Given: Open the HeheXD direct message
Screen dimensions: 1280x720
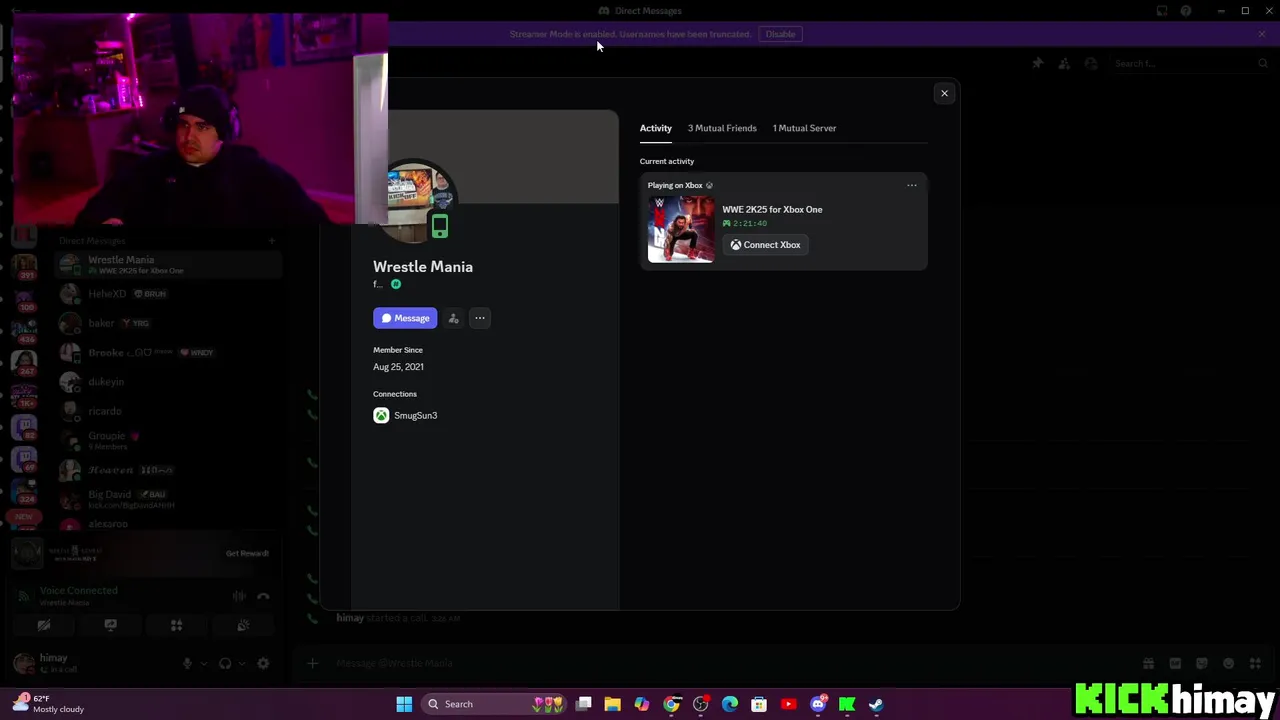Looking at the screenshot, I should (167, 294).
